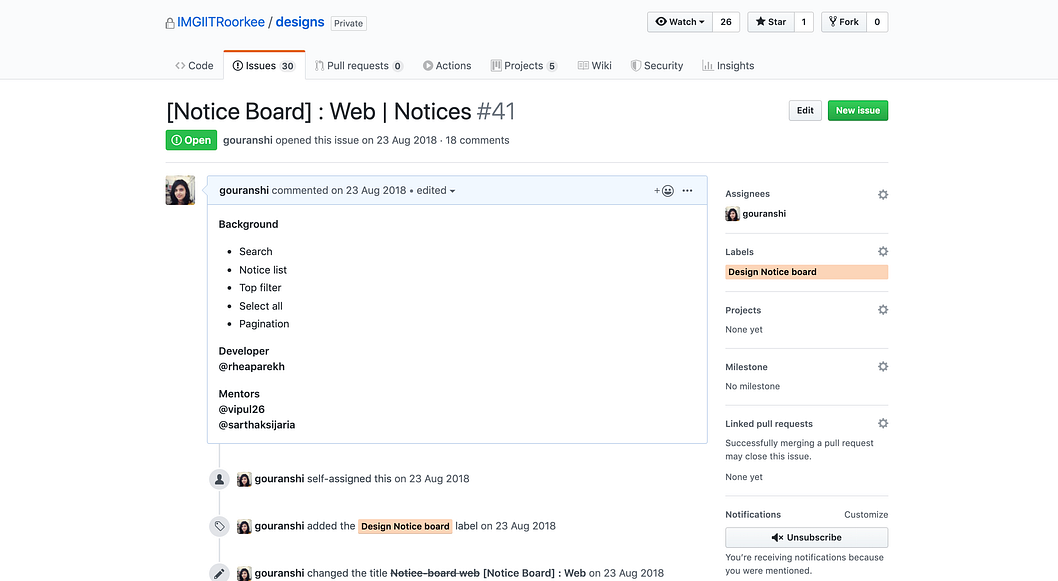Click the gear icon beside Assignees
Screen dimensions: 1058x581
pyautogui.click(x=883, y=194)
